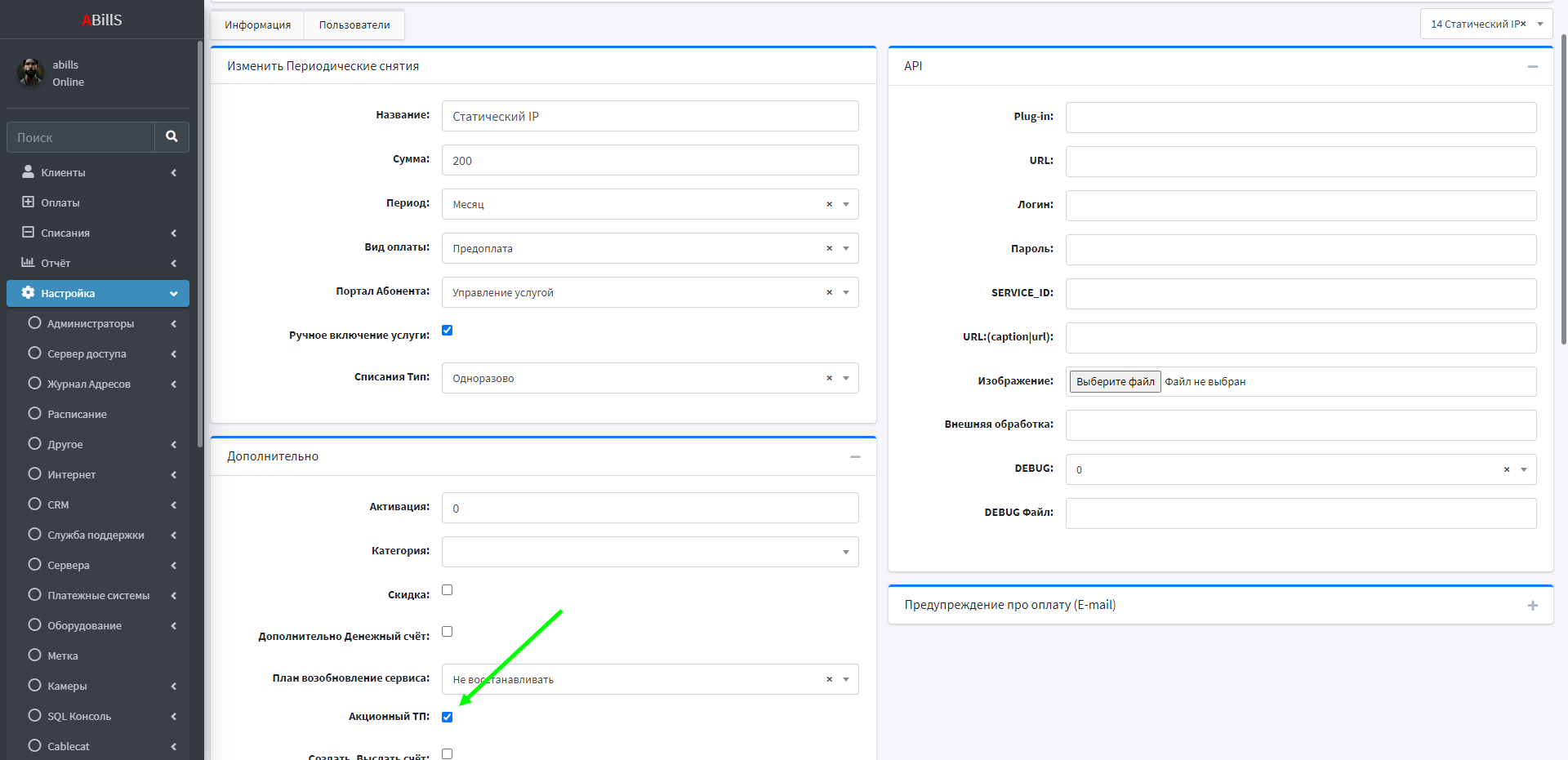This screenshot has height=760, width=1568.
Task: Switch to the Информация tab
Action: (x=257, y=25)
